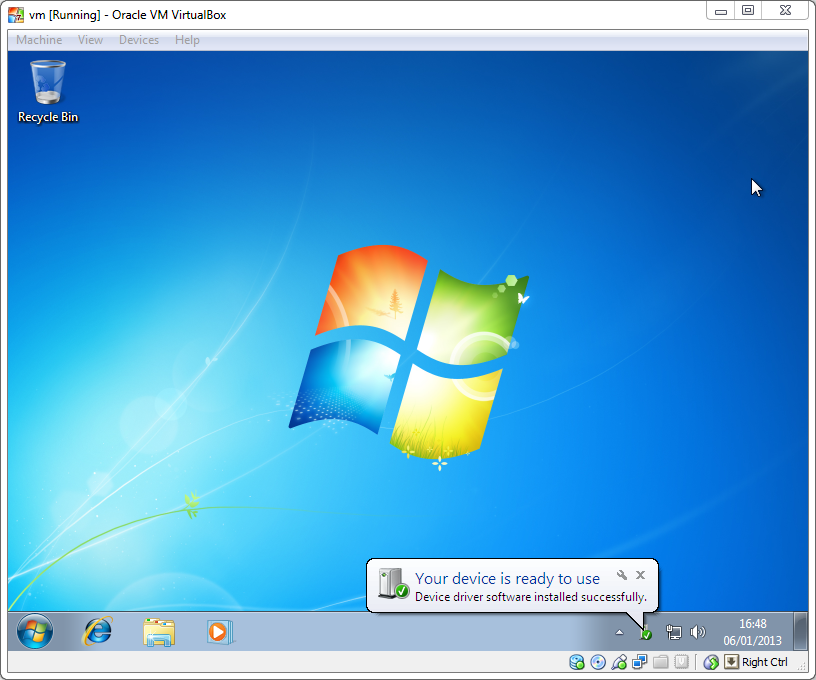Launch Internet Explorer from the taskbar

(98, 631)
